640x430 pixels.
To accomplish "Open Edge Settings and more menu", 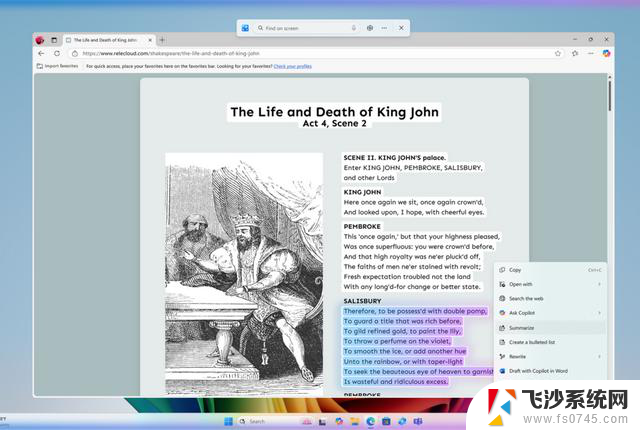I will 591,53.
